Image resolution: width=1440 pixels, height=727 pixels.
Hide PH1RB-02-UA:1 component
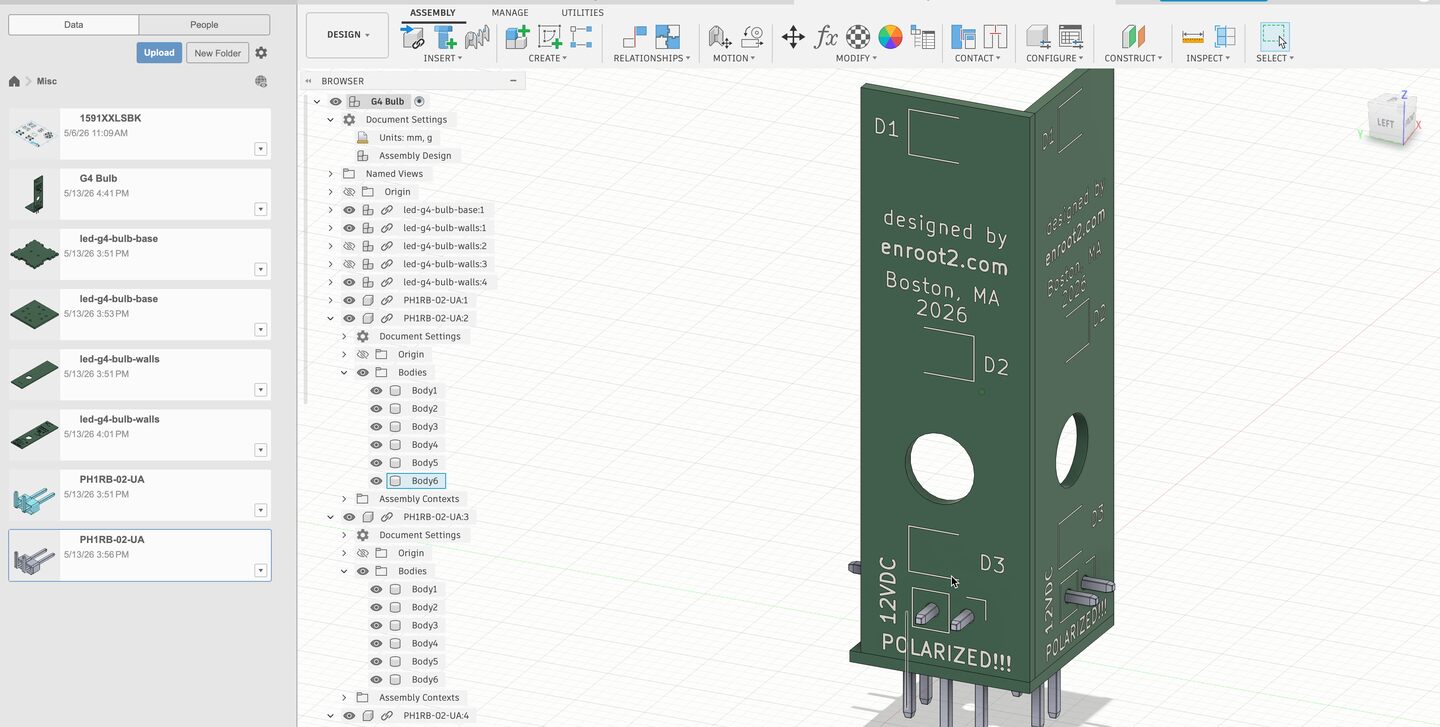(349, 300)
